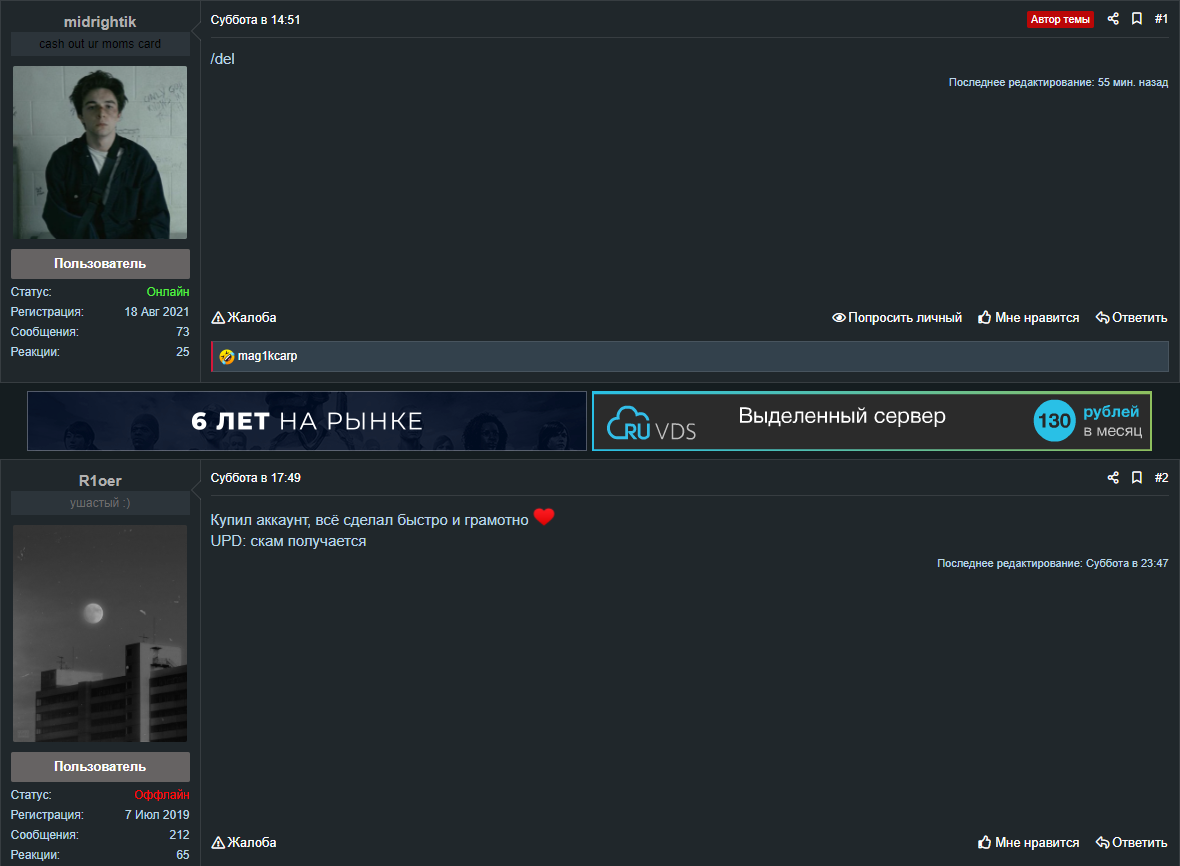Viewport: 1180px width, 866px height.
Task: Like R1oer's post with Мне нравится
Action: (x=1029, y=843)
